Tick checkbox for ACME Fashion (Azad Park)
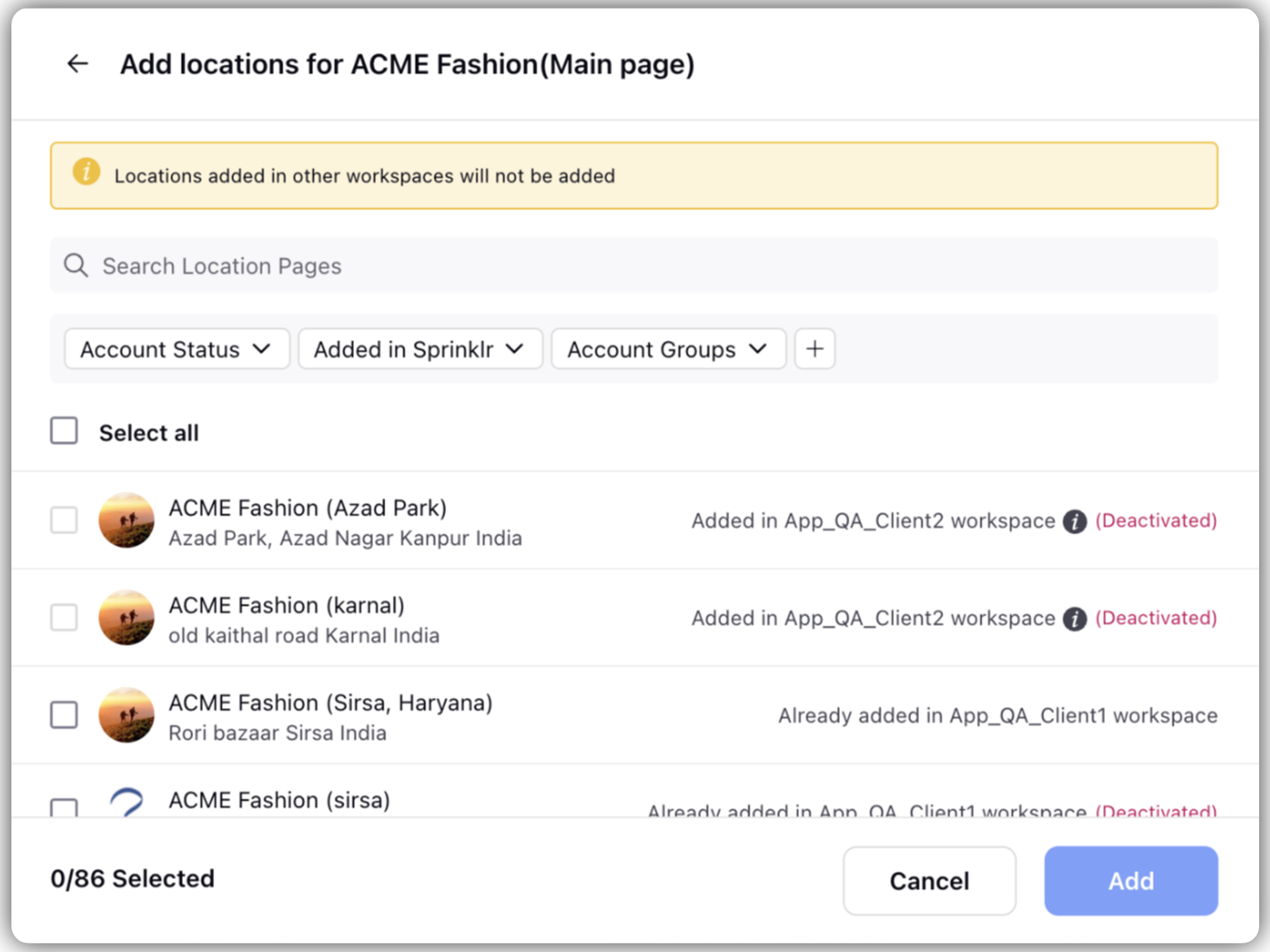1270x952 pixels. [64, 520]
